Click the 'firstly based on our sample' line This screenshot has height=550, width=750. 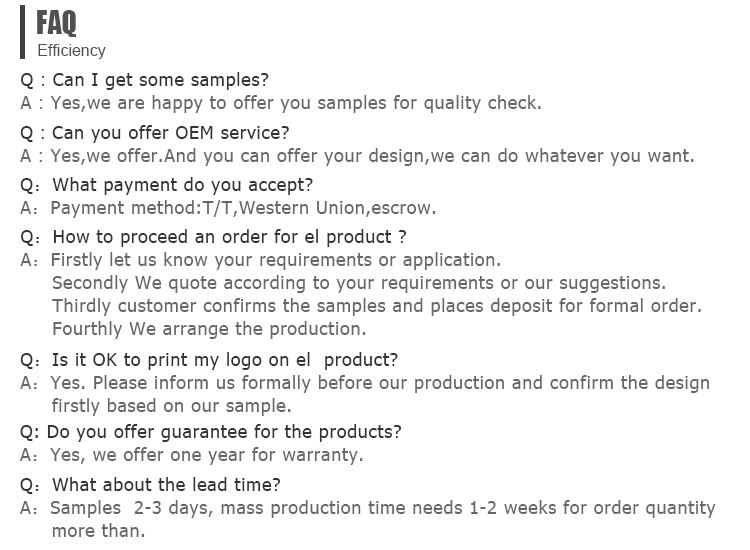tap(171, 406)
